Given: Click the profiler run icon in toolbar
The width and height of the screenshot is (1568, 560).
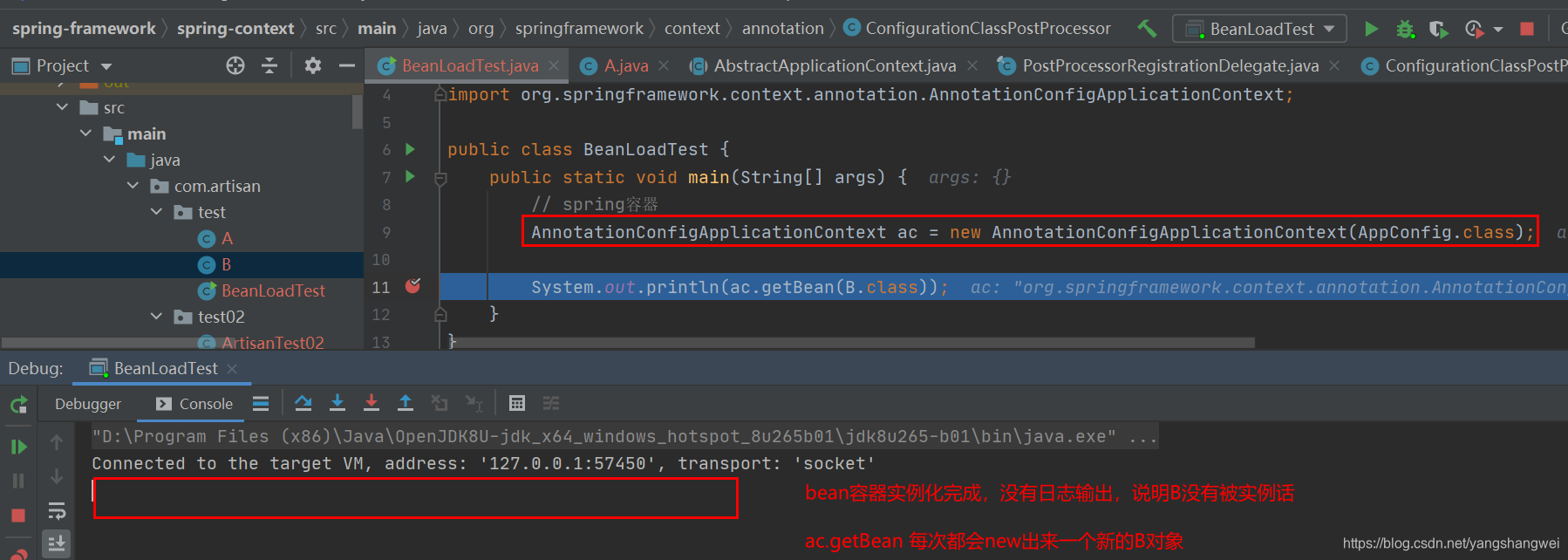Looking at the screenshot, I should (x=1474, y=29).
